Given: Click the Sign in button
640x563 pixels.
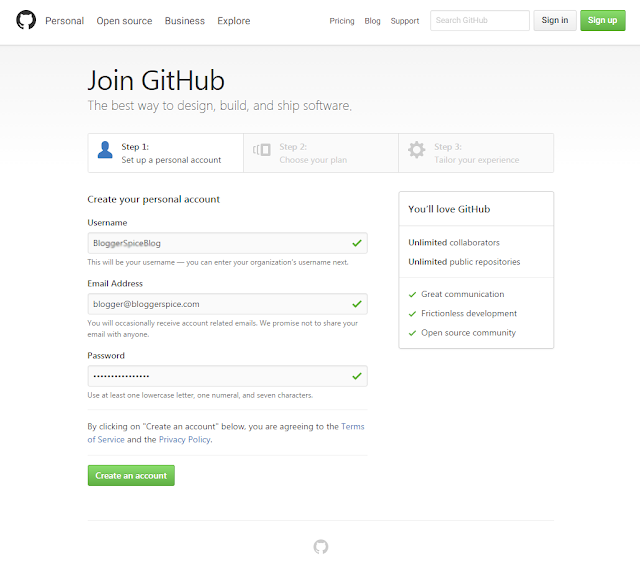Looking at the screenshot, I should [x=555, y=20].
